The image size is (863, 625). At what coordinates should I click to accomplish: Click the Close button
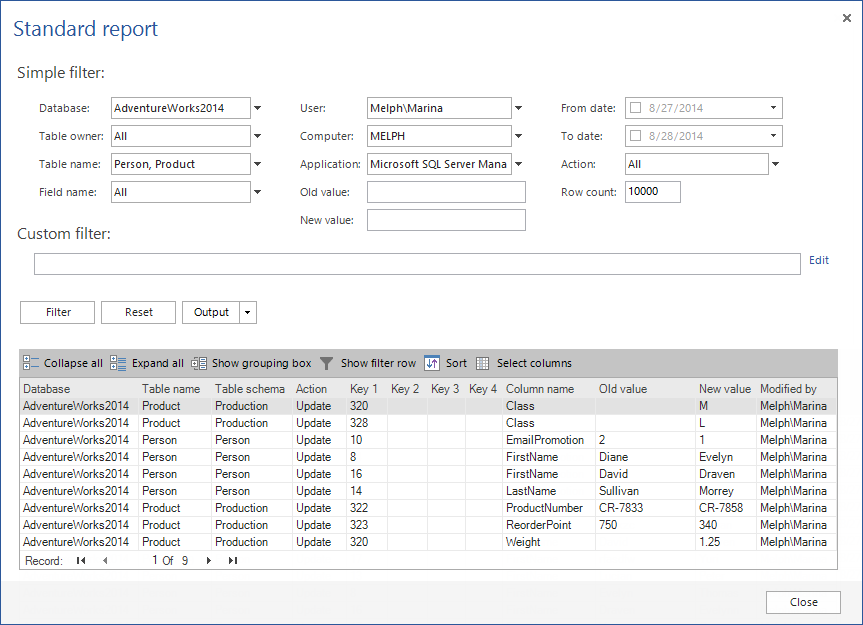pos(804,602)
